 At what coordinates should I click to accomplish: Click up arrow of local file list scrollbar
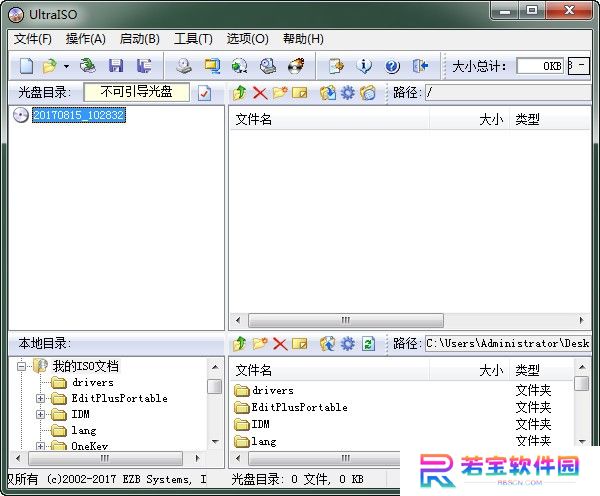pos(582,367)
